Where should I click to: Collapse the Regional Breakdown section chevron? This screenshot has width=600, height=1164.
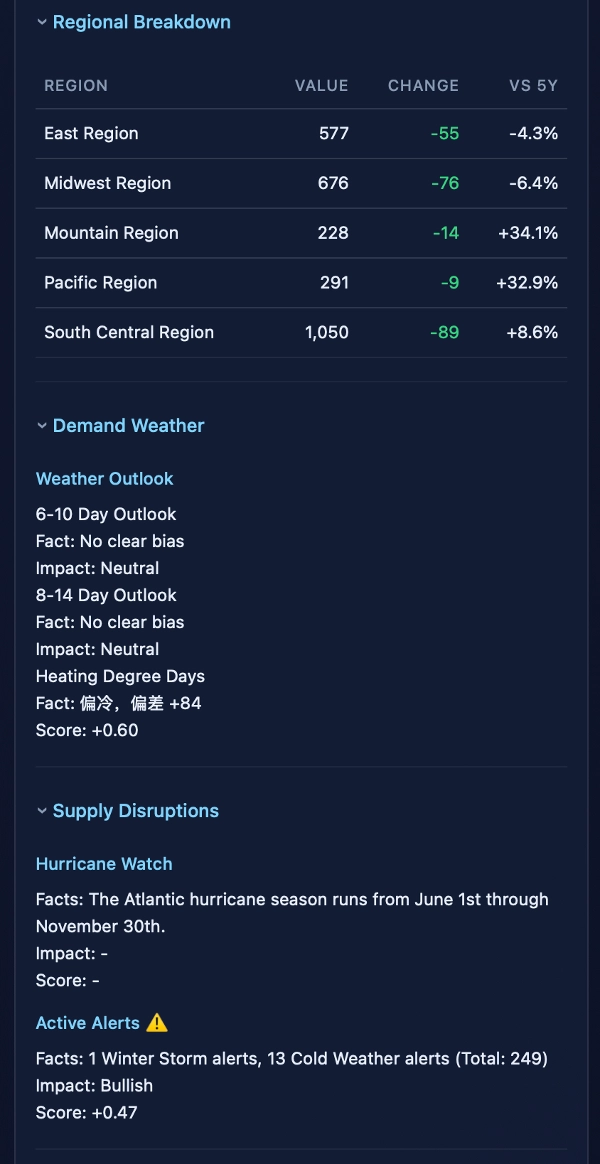pyautogui.click(x=42, y=22)
